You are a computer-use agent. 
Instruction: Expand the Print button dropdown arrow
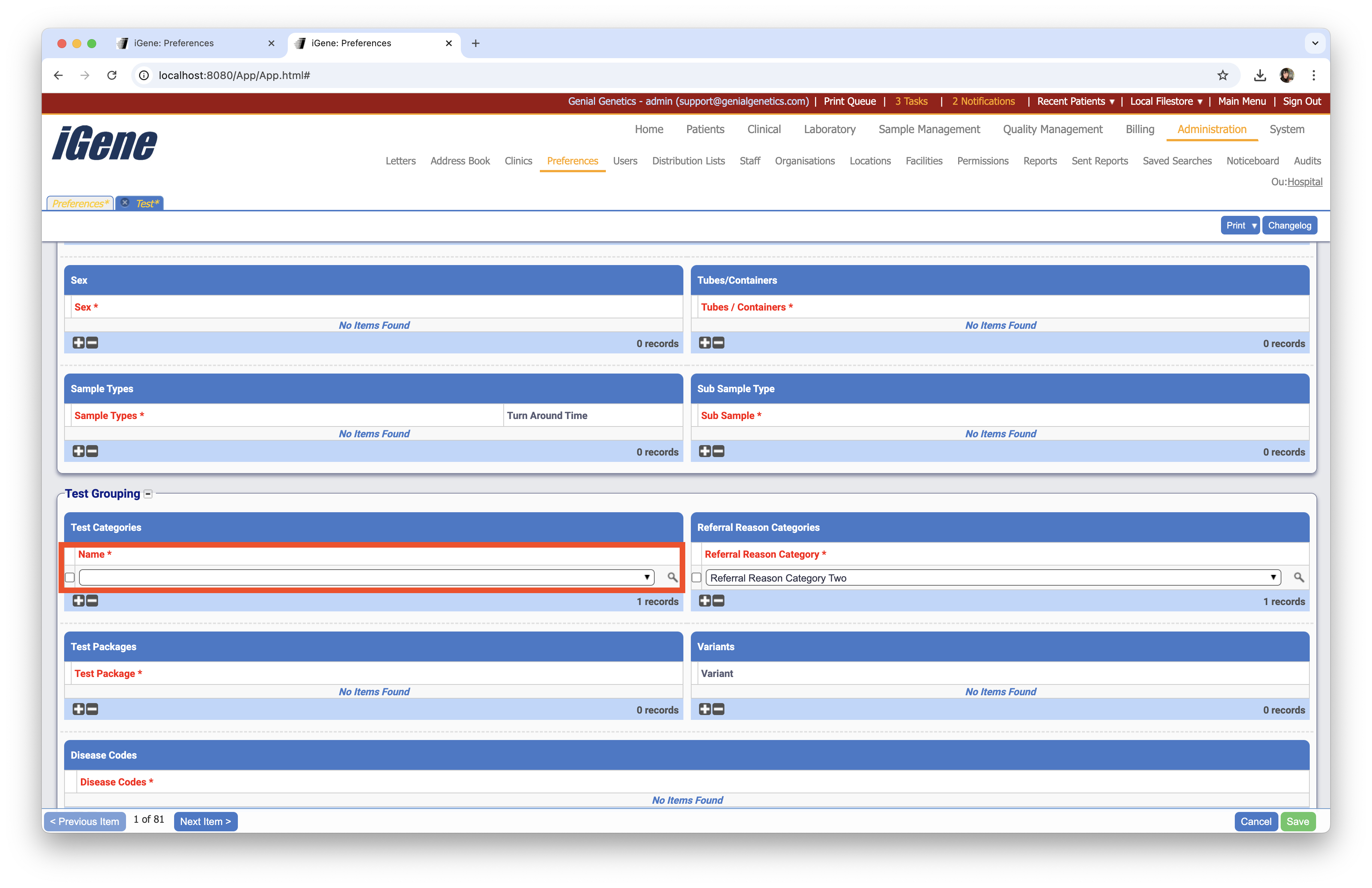tap(1254, 225)
